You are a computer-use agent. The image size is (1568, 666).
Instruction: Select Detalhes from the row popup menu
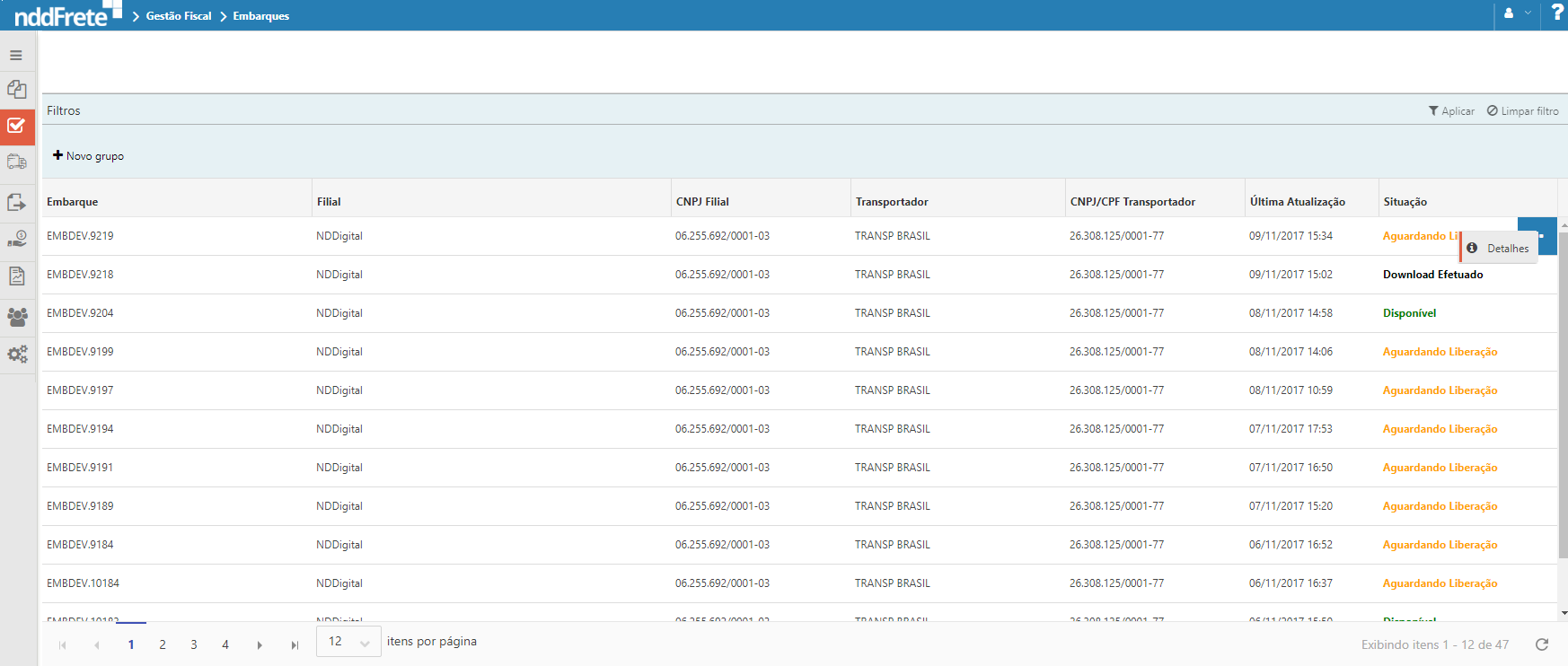(1499, 249)
